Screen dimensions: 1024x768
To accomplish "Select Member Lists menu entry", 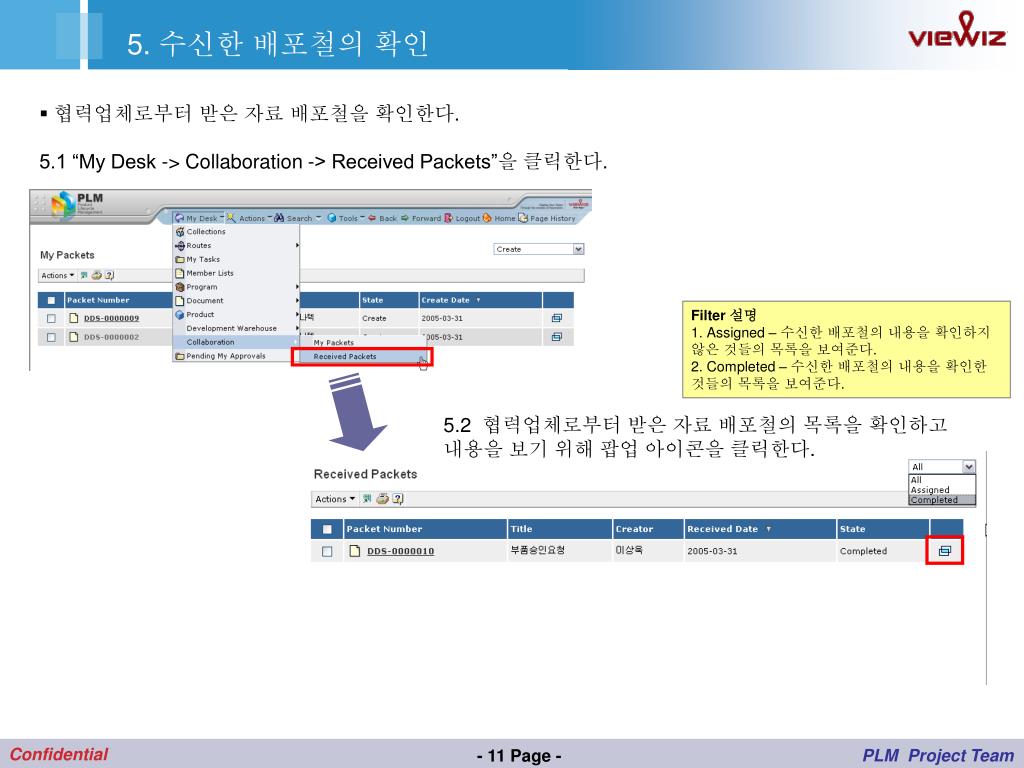I will tap(236, 273).
